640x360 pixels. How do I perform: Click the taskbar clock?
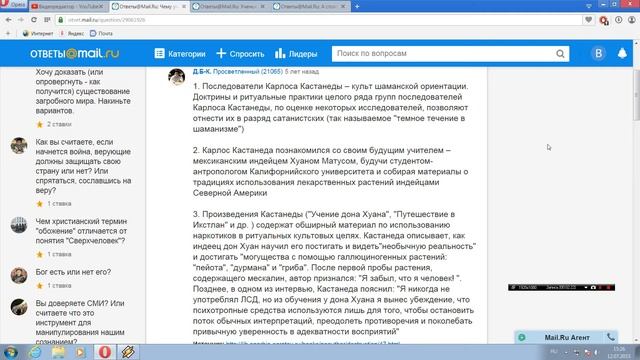tap(619, 352)
